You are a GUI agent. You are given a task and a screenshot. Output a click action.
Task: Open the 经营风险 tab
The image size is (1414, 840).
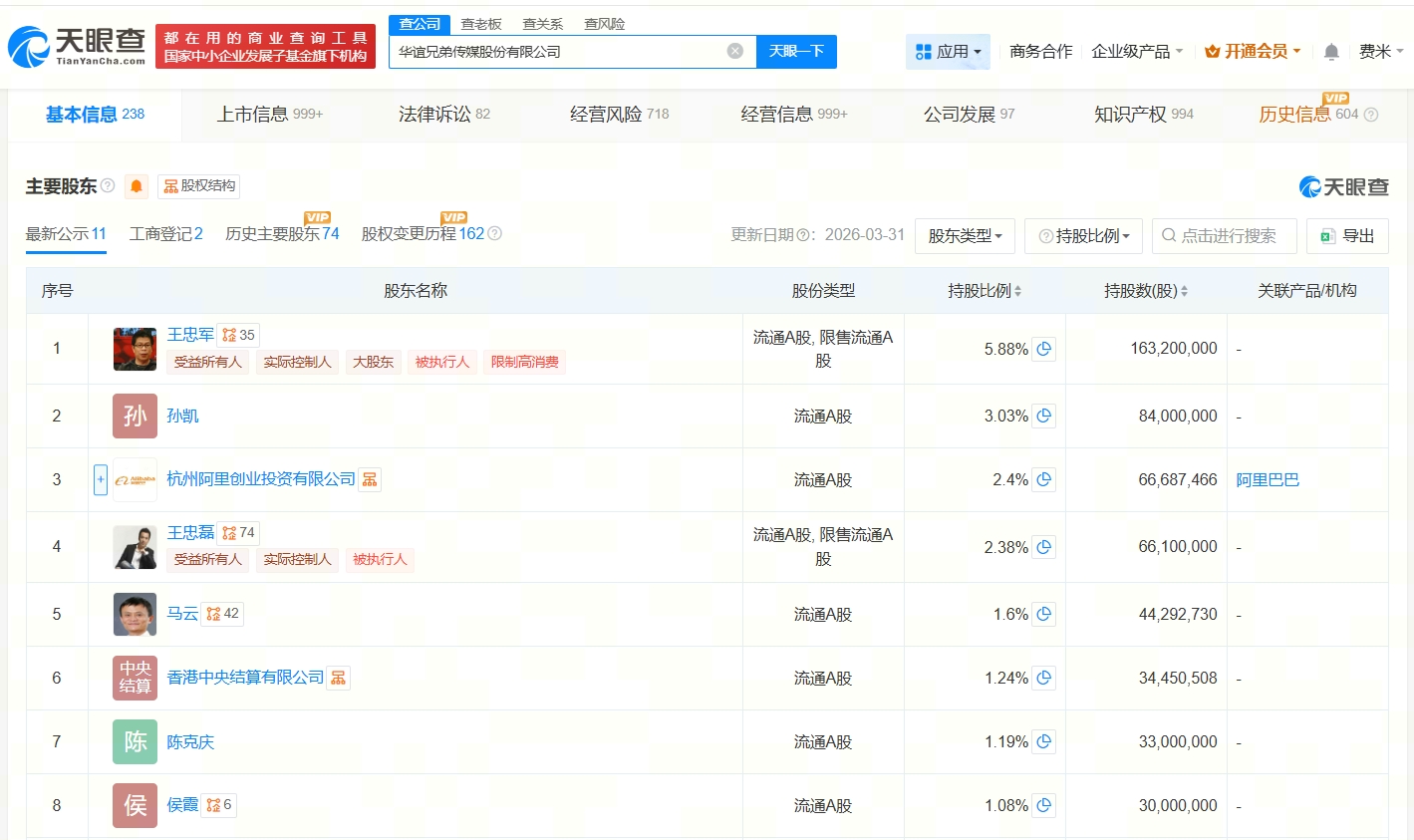[620, 115]
